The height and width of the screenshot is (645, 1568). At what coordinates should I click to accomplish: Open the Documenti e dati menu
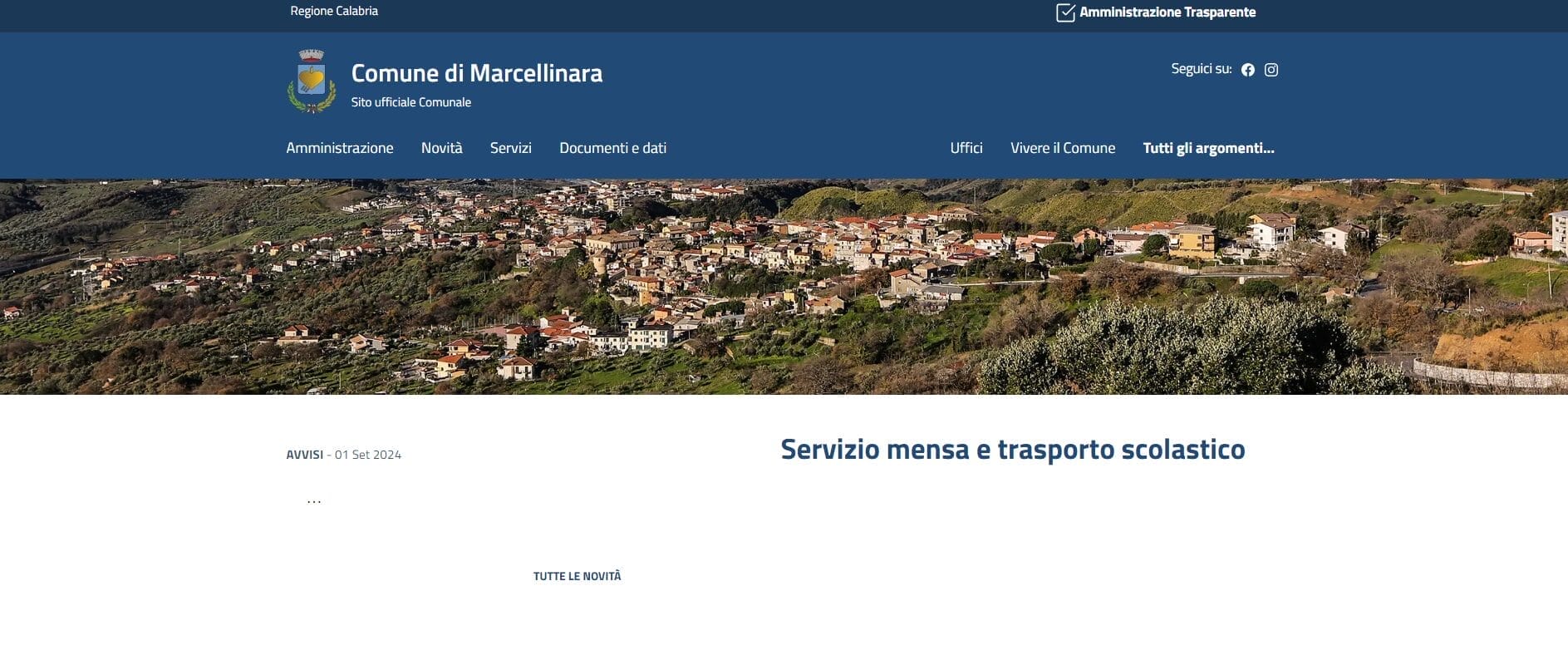click(x=612, y=148)
